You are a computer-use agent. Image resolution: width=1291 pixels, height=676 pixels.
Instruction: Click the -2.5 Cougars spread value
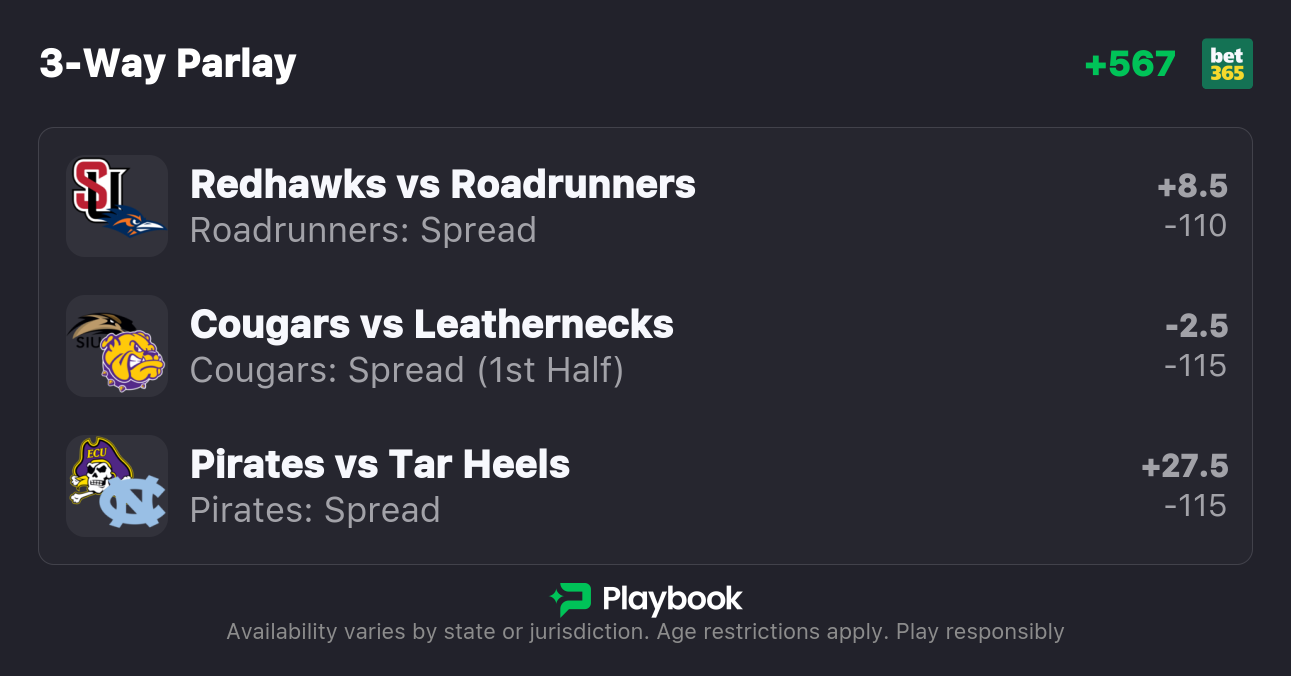(1196, 326)
